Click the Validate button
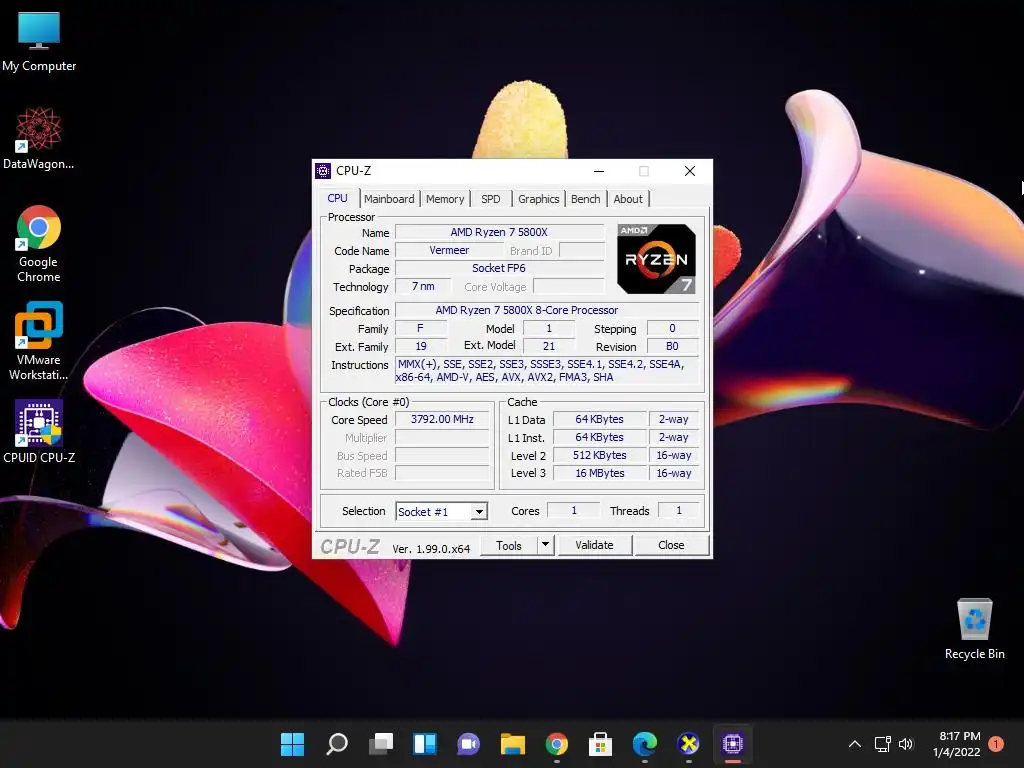1024x768 pixels. (594, 545)
